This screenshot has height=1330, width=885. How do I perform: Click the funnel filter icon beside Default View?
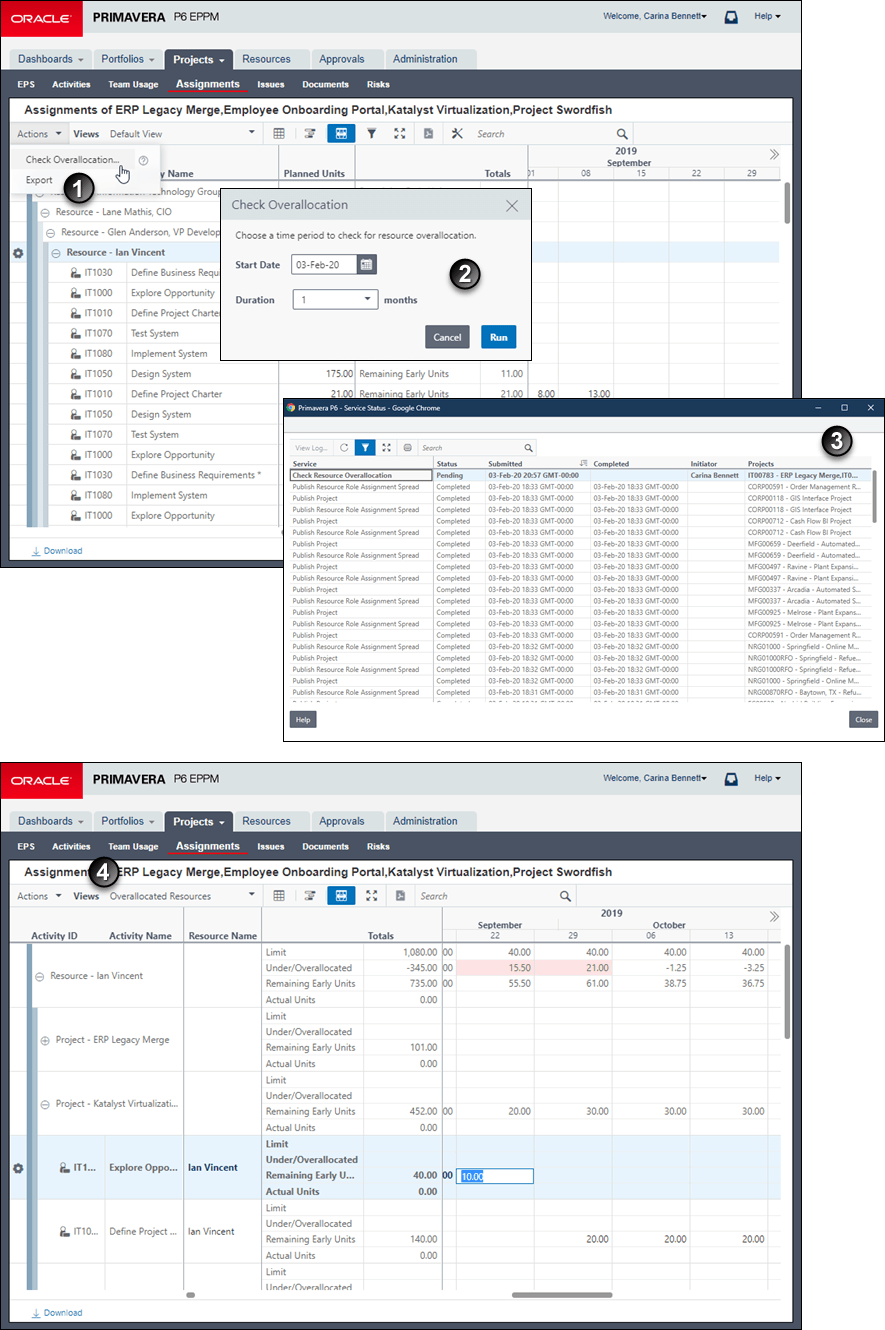[371, 133]
